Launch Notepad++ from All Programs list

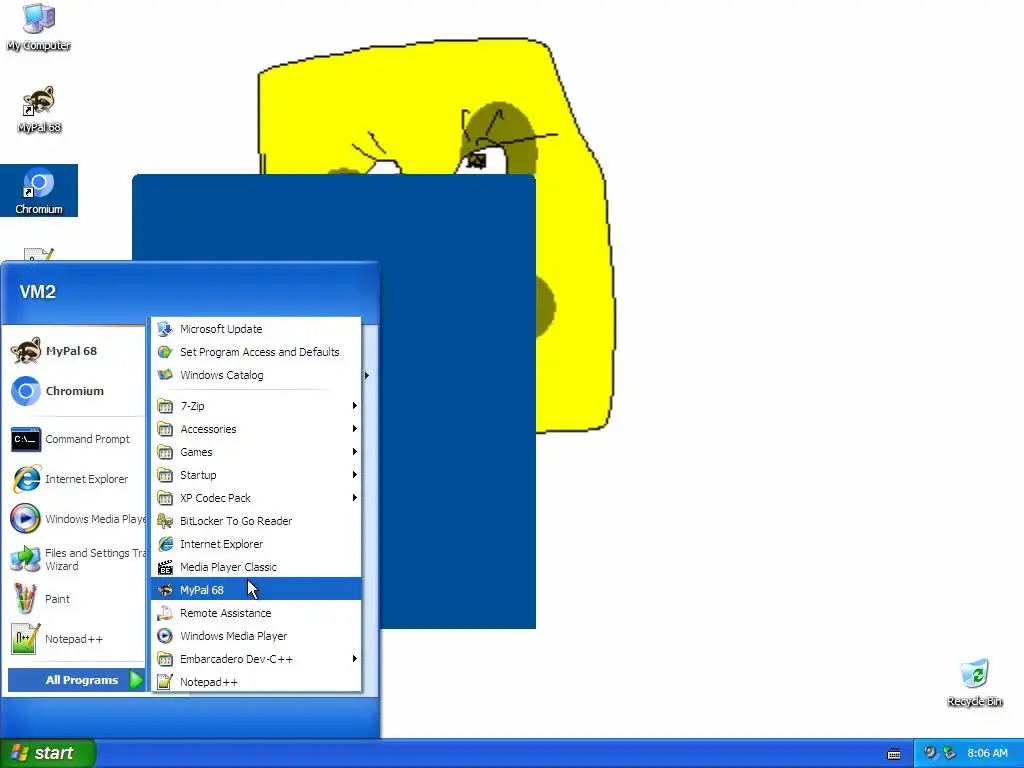pyautogui.click(x=256, y=682)
